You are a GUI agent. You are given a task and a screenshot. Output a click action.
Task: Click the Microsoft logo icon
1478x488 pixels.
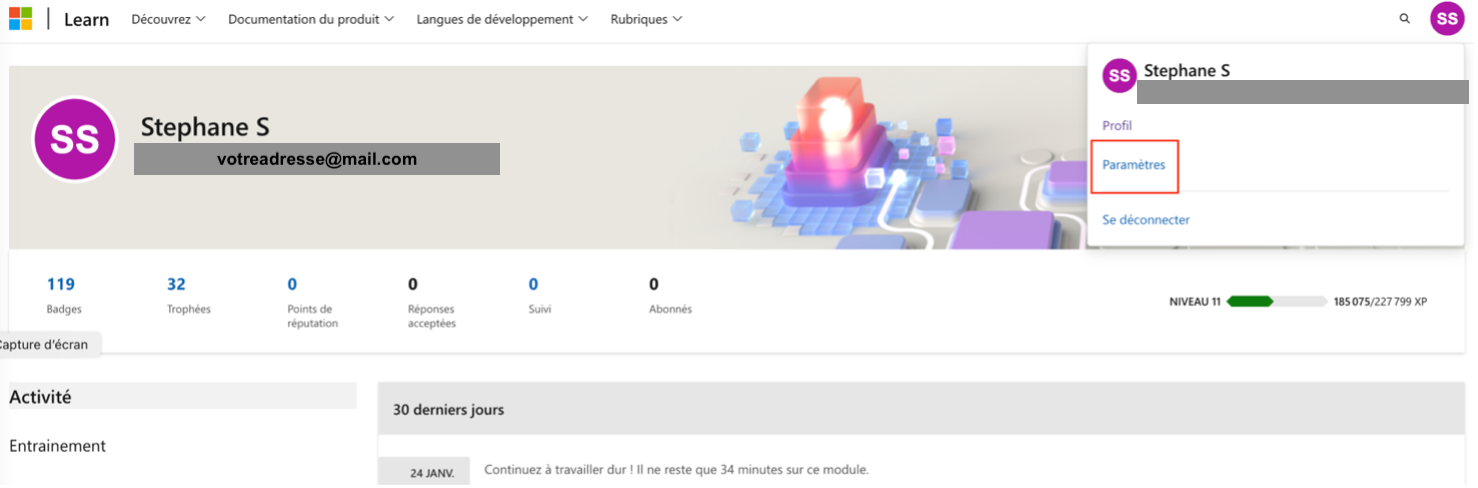(20, 19)
